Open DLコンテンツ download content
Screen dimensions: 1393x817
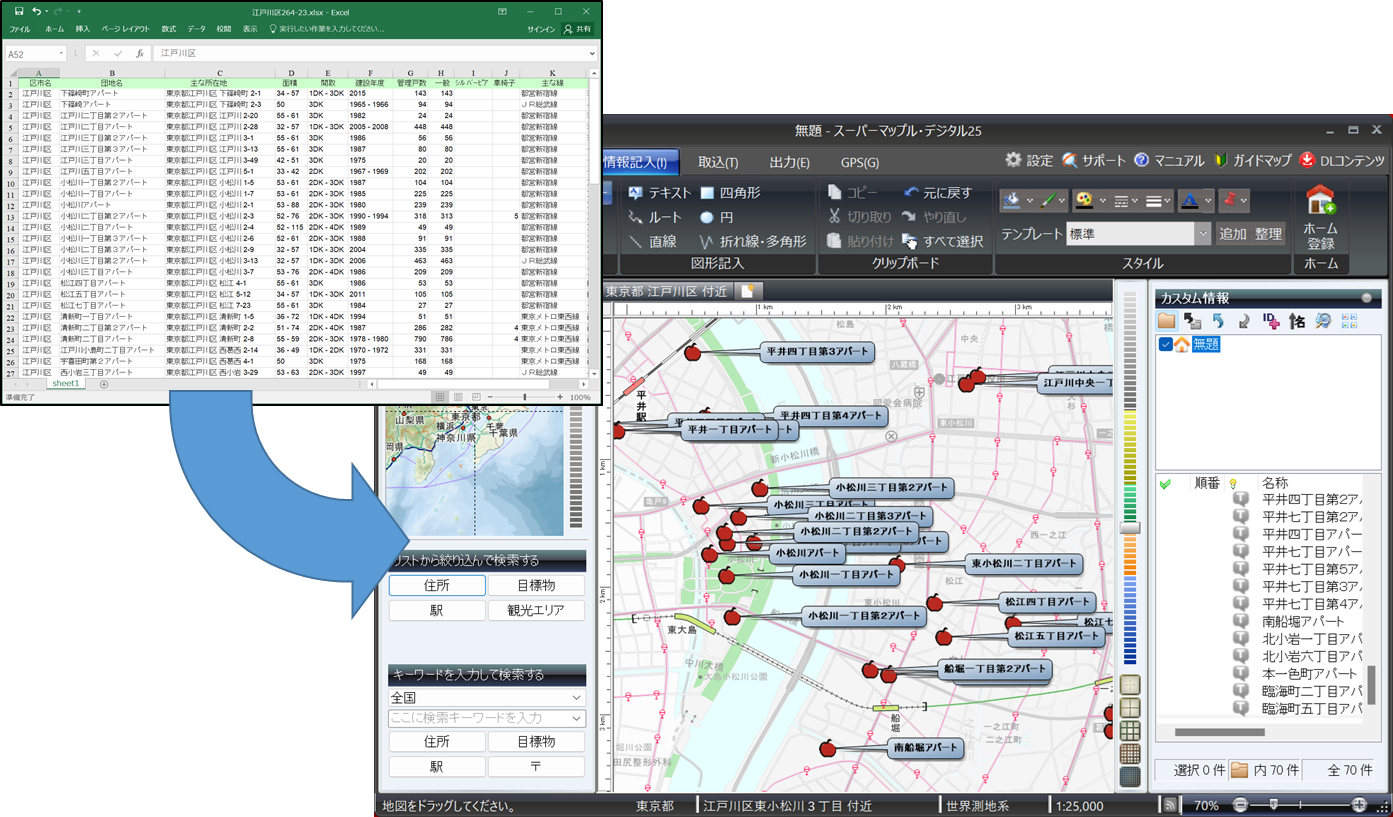point(1343,161)
